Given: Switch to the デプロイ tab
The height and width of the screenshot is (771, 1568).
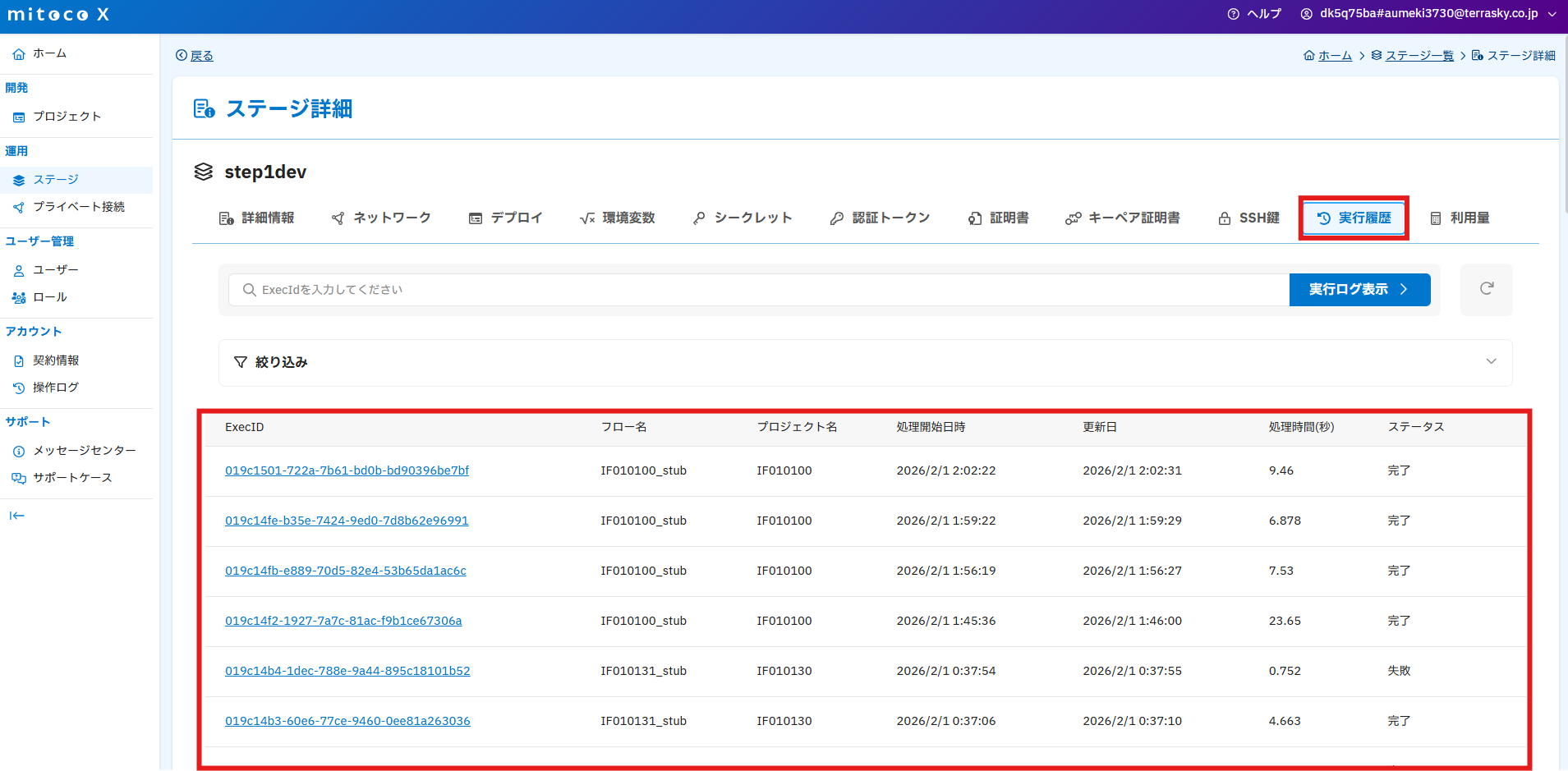Looking at the screenshot, I should point(506,218).
